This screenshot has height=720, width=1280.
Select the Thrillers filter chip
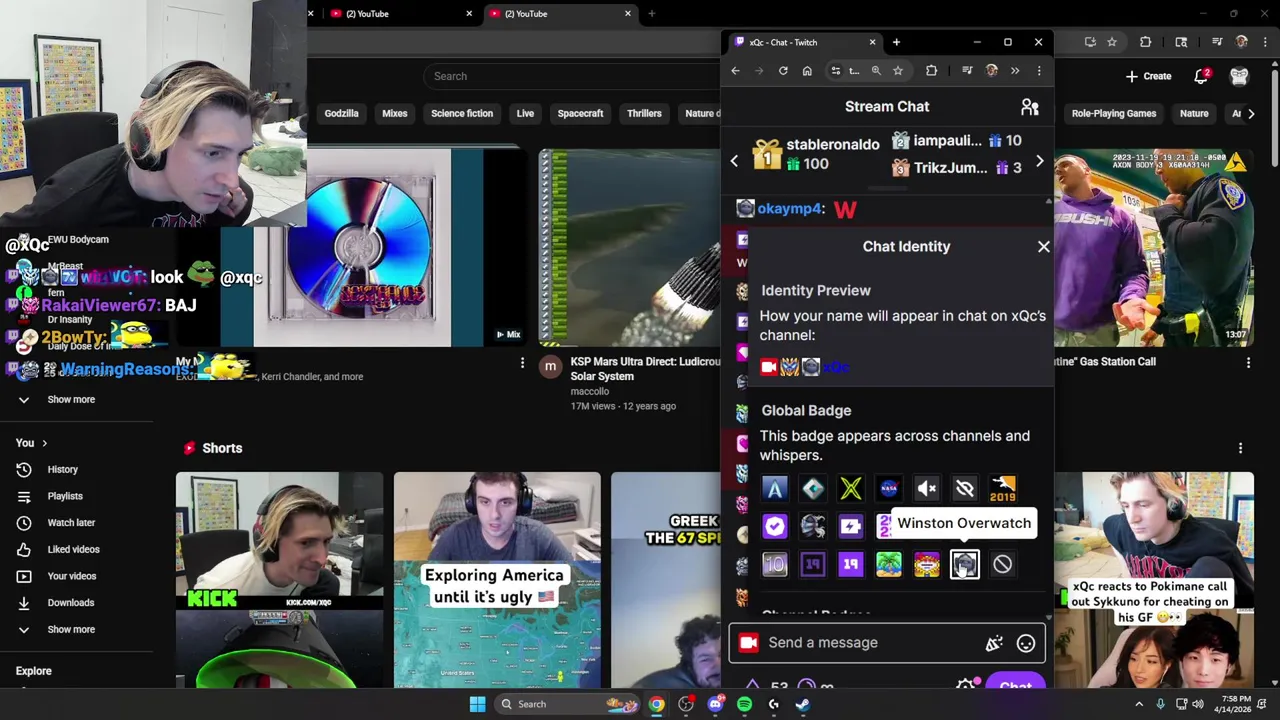coord(644,114)
